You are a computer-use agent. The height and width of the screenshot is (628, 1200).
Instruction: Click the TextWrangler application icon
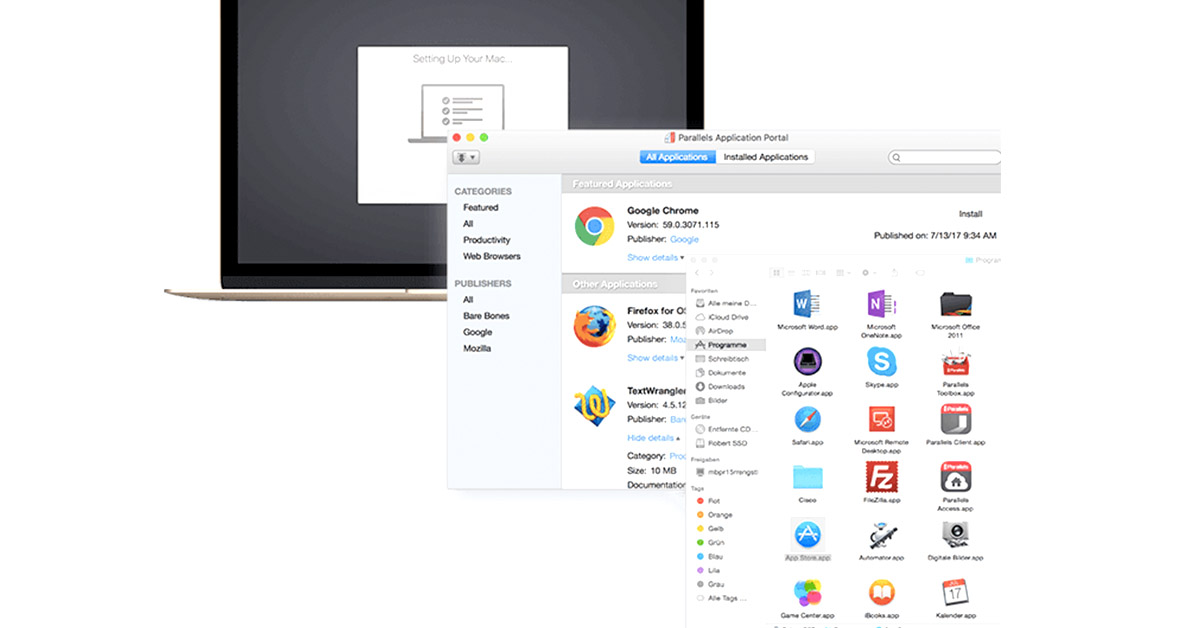coord(594,405)
